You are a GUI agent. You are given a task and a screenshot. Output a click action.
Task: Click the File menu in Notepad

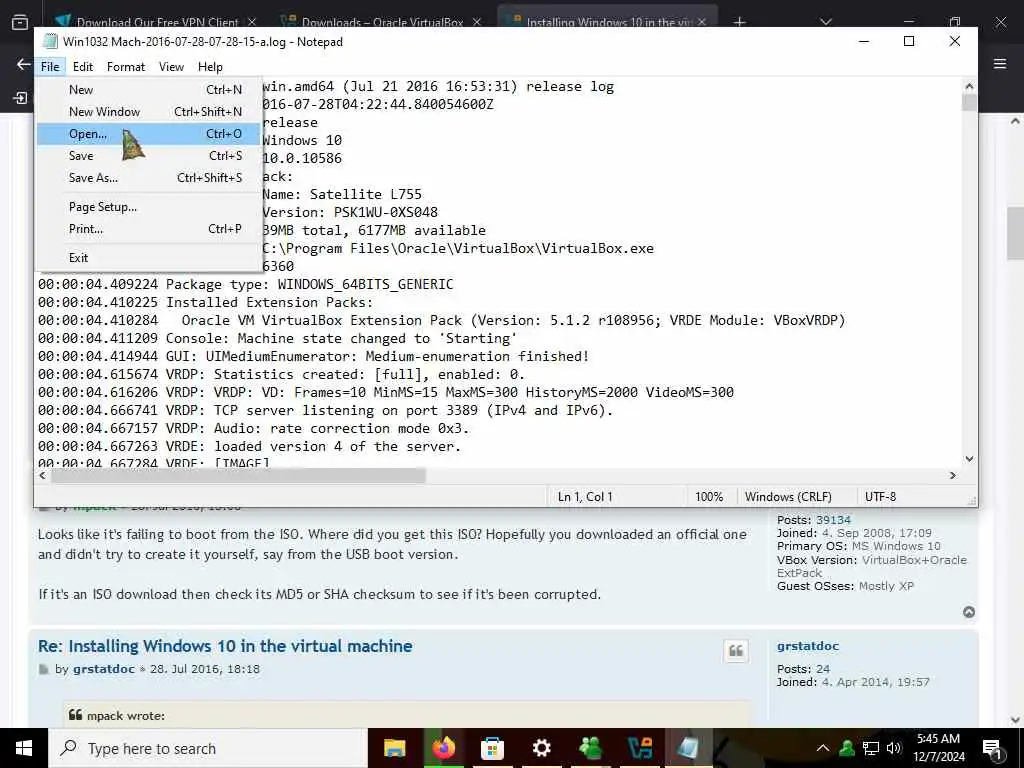(50, 67)
